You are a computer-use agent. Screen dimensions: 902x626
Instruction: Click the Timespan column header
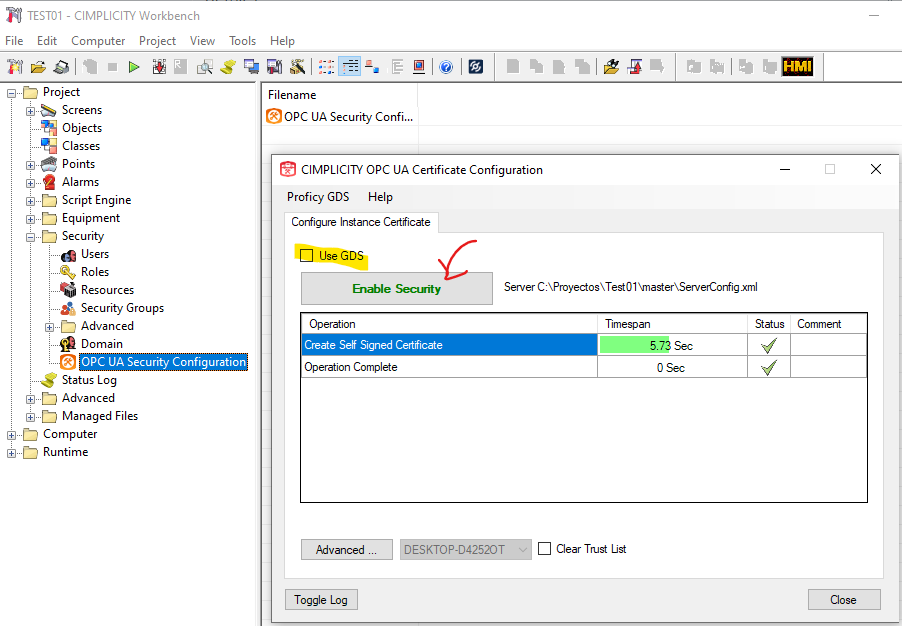pos(672,324)
